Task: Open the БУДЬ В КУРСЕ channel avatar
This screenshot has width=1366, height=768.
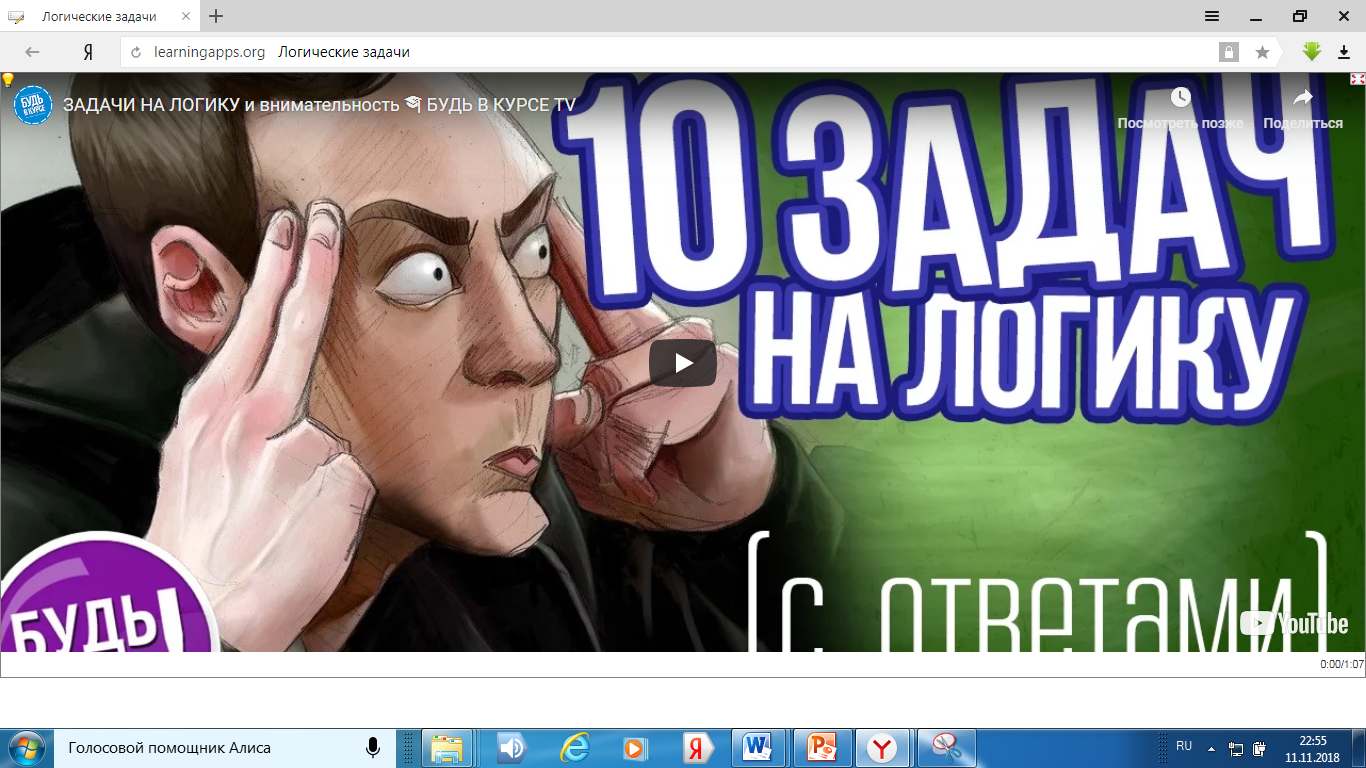Action: 33,105
